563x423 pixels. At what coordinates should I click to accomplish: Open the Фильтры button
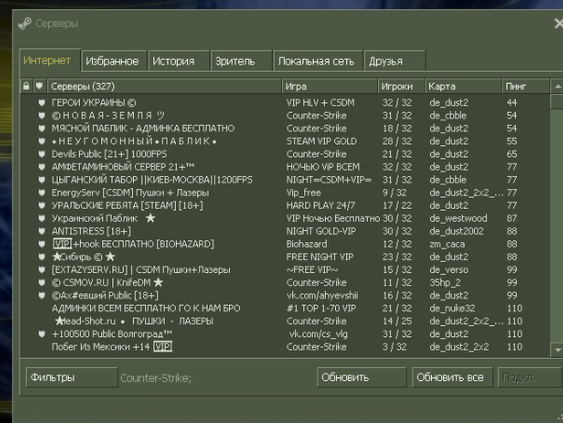coord(72,377)
